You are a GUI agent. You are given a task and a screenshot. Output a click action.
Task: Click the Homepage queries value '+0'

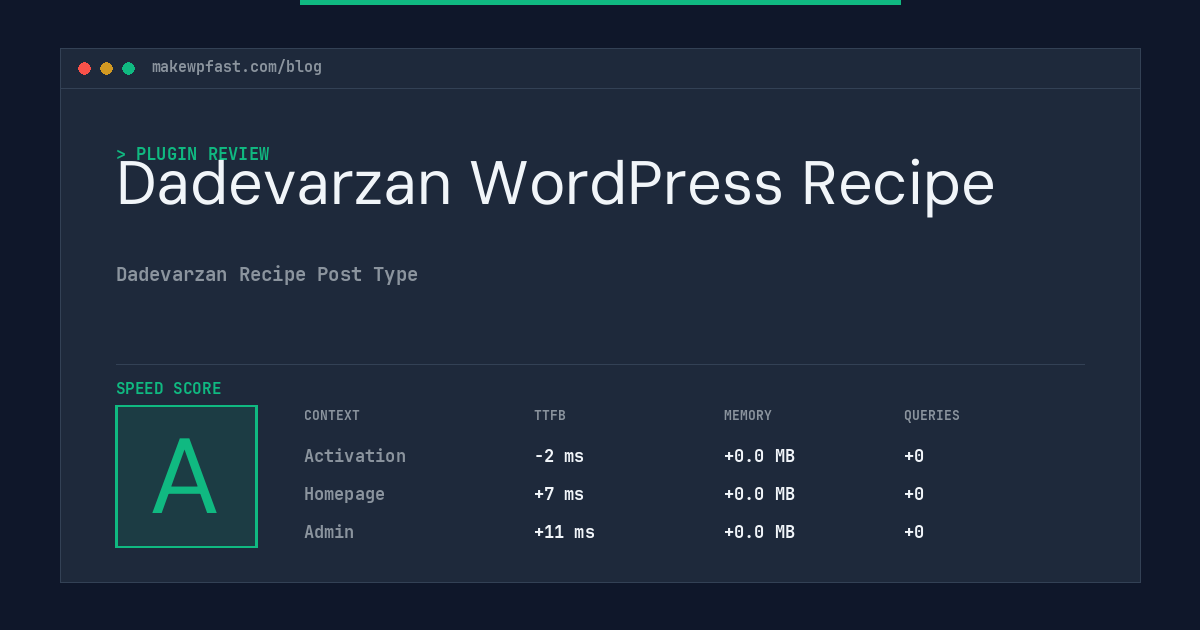coord(914,494)
